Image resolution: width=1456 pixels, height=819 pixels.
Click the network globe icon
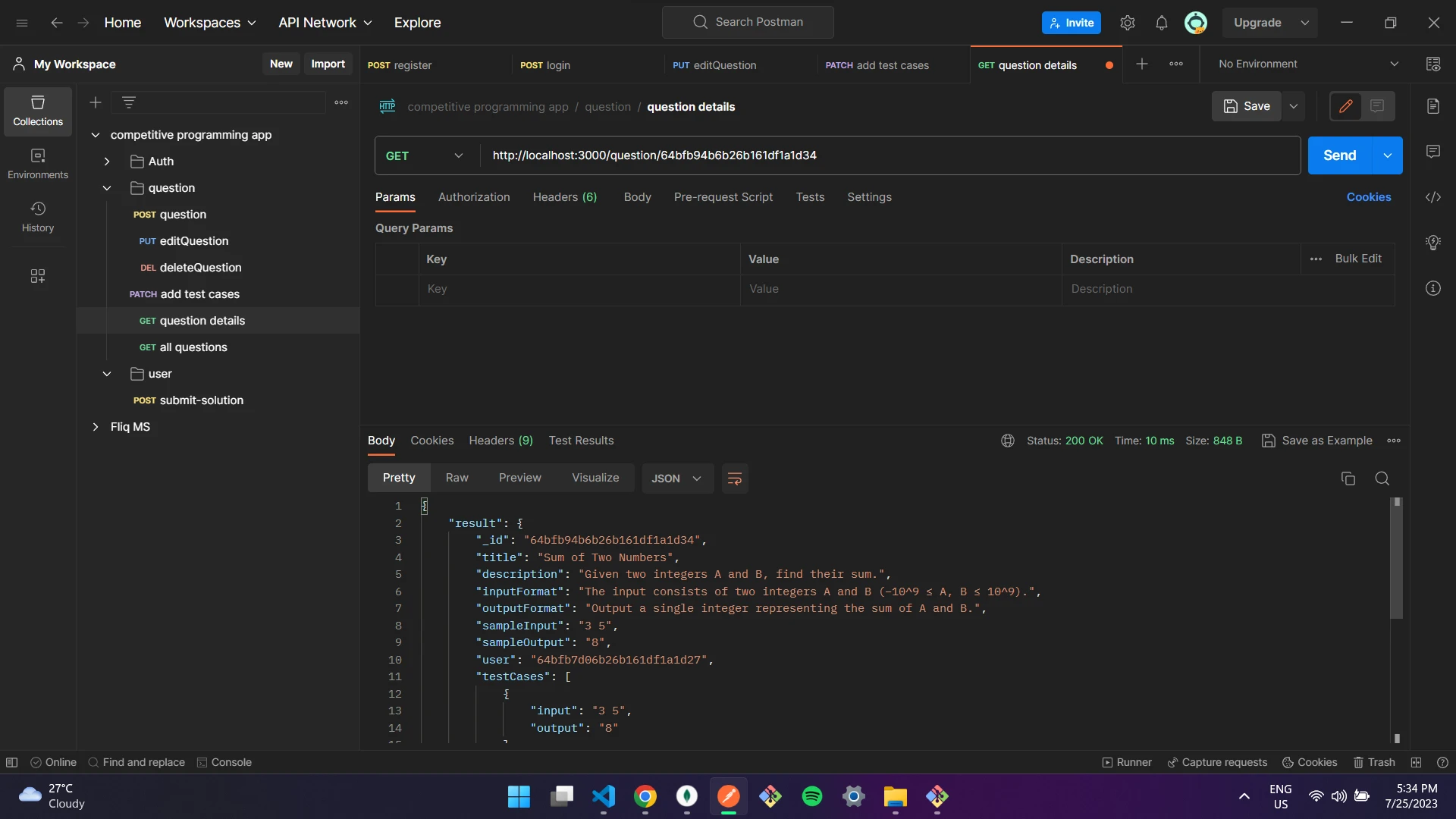pyautogui.click(x=1008, y=441)
